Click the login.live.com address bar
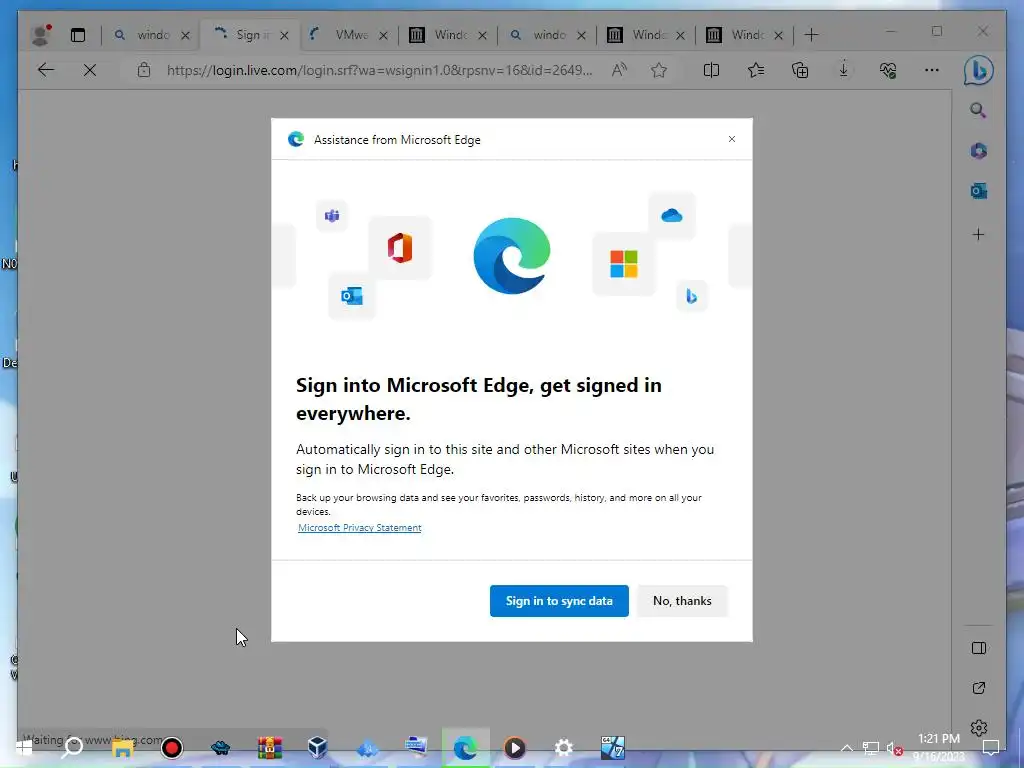The width and height of the screenshot is (1024, 768). tap(379, 70)
